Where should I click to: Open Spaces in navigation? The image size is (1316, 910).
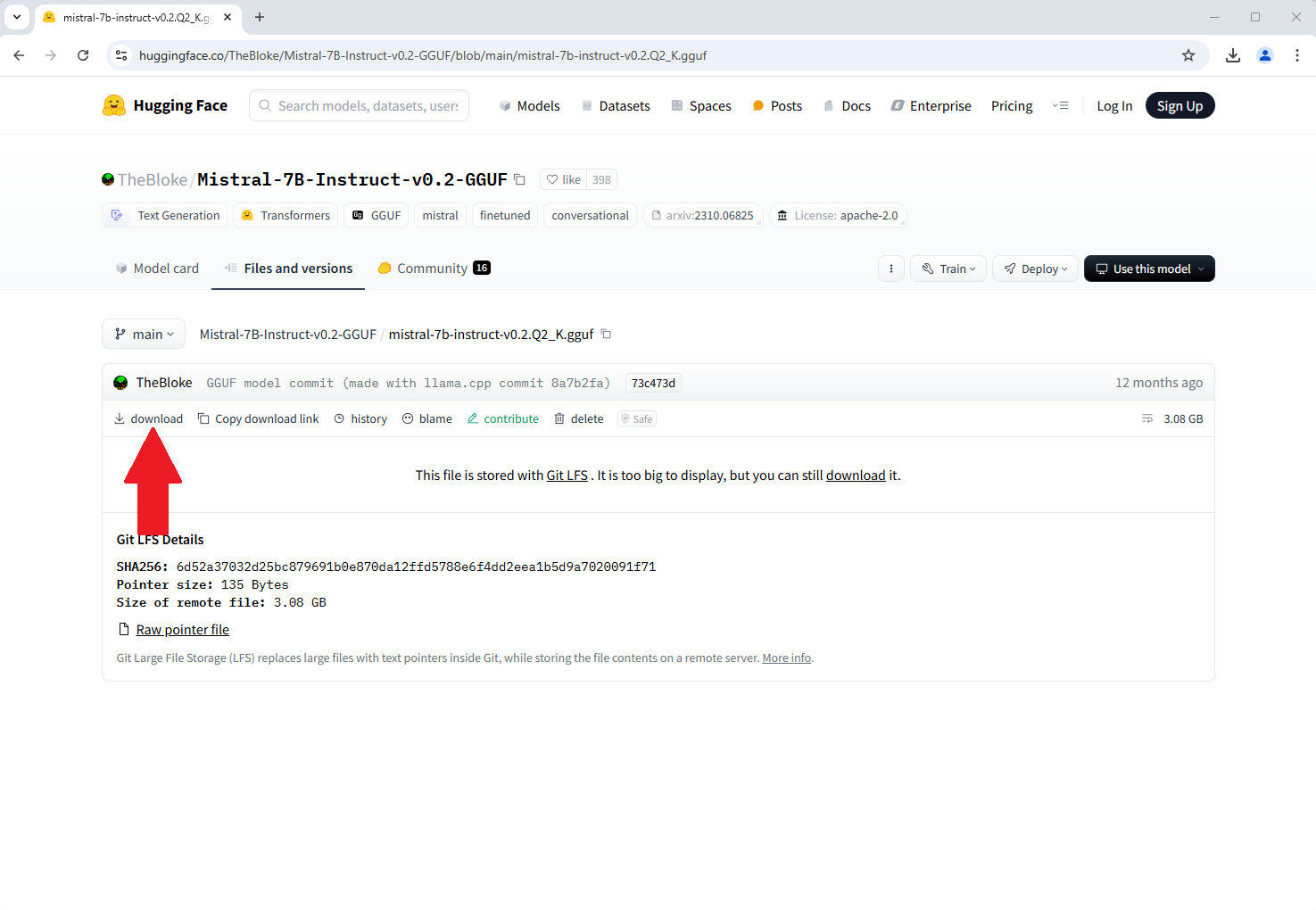pyautogui.click(x=701, y=105)
